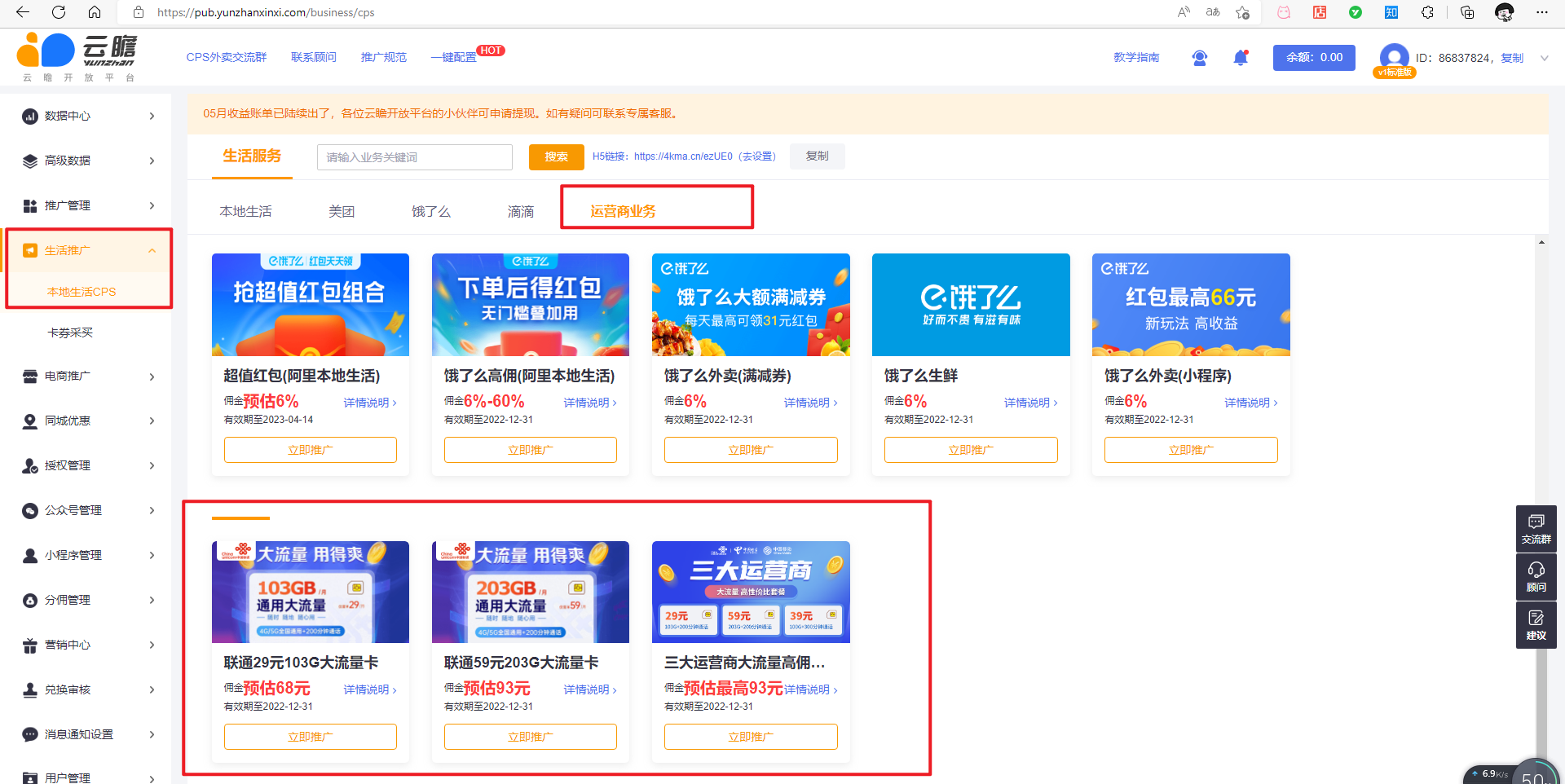This screenshot has height=784, width=1565.
Task: Click the 小程序管理 person icon
Action: click(x=30, y=555)
